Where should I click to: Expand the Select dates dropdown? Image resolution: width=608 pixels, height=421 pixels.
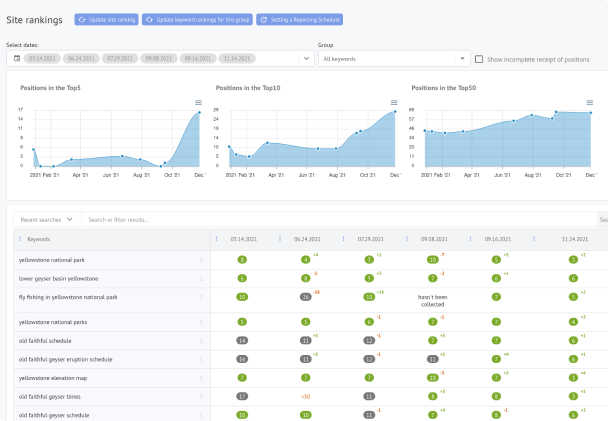click(305, 59)
